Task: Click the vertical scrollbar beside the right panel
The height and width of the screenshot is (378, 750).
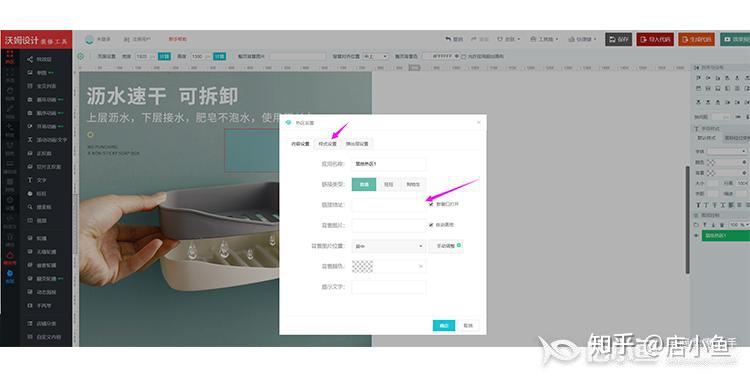Action: coord(688,220)
